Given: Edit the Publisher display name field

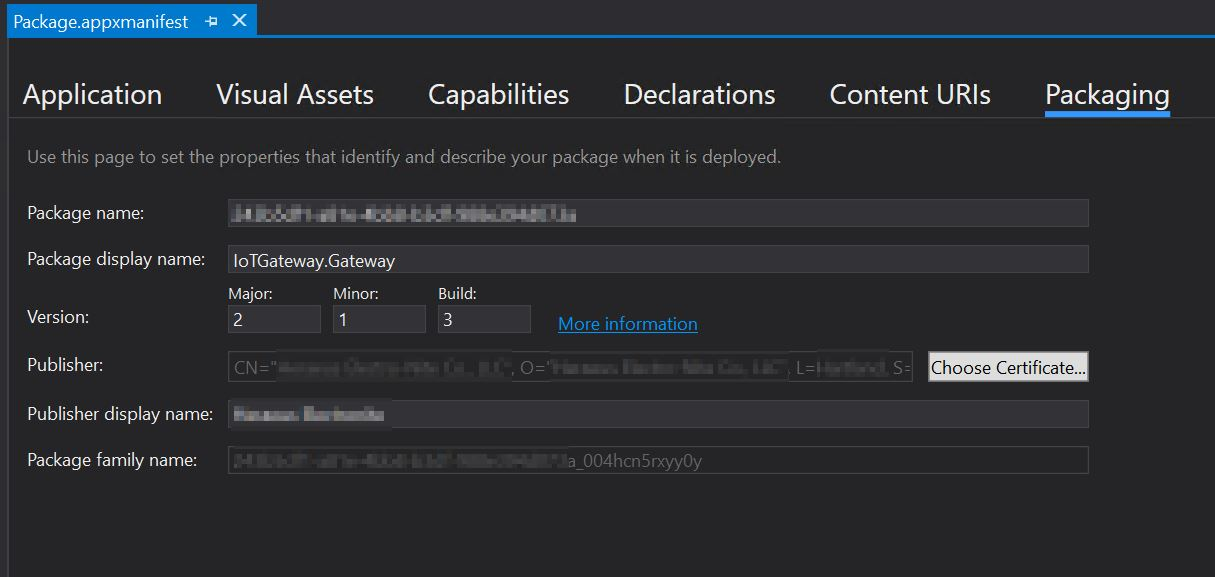Looking at the screenshot, I should 658,414.
